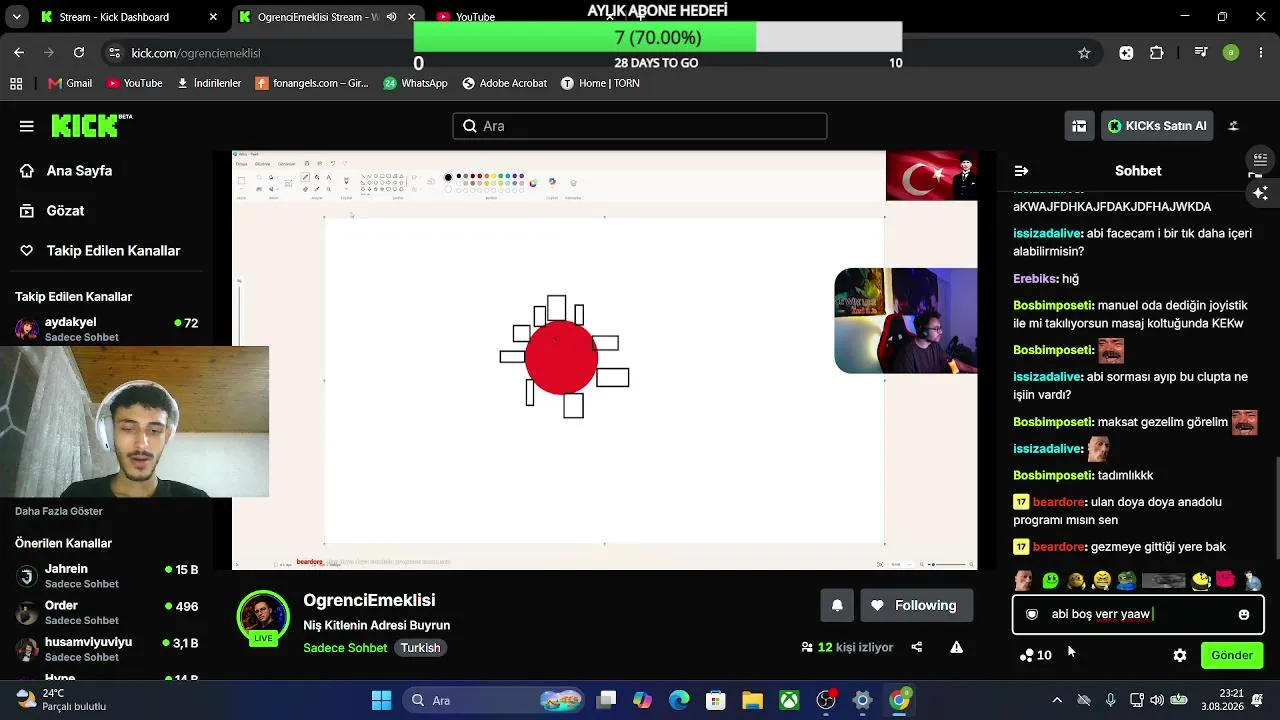Insert the green smiley quick emote
This screenshot has height=720, width=1280.
coord(1050,580)
